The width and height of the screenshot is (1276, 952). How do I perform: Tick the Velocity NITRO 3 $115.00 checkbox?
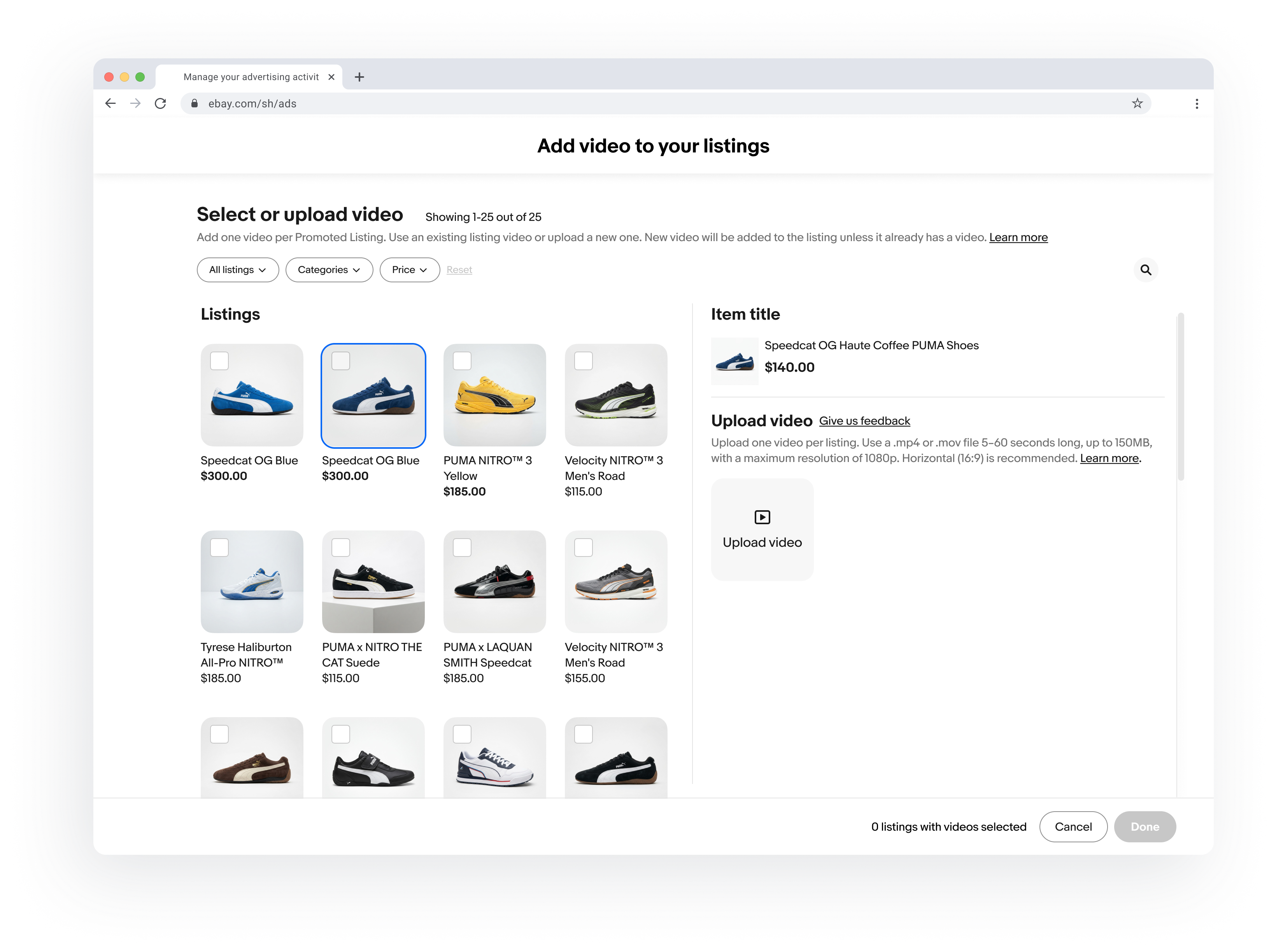[x=583, y=361]
